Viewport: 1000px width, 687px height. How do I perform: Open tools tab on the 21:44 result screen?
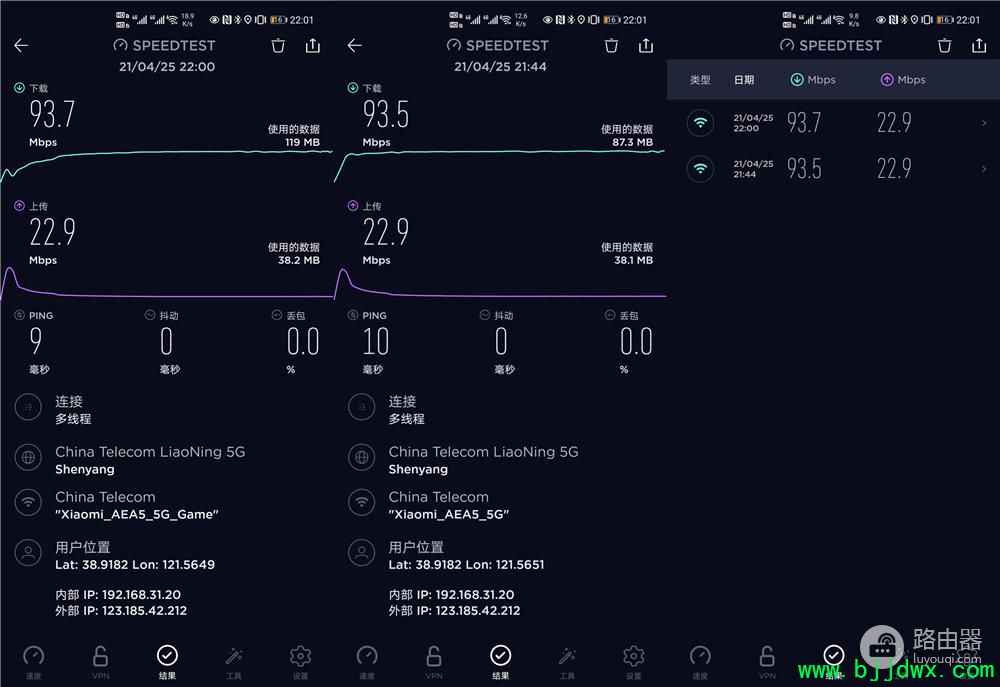click(568, 661)
